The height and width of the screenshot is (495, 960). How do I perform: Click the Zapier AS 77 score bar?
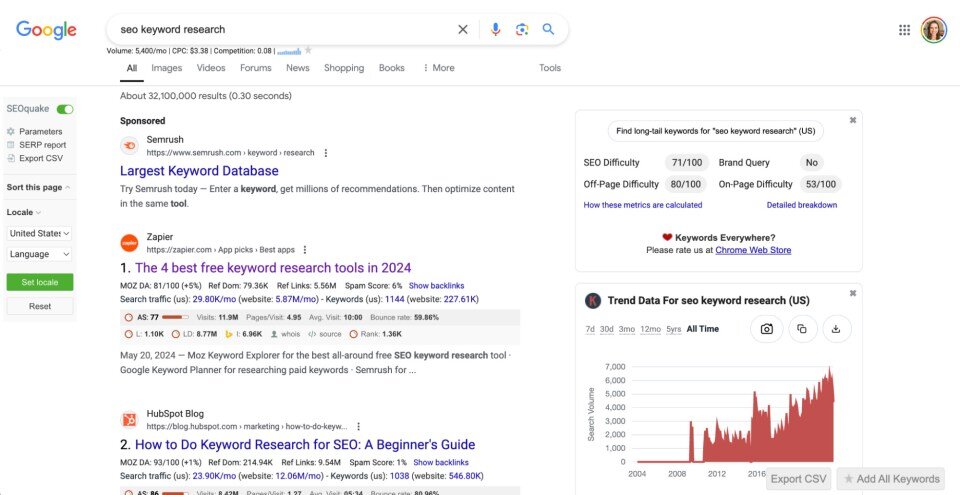tap(174, 317)
